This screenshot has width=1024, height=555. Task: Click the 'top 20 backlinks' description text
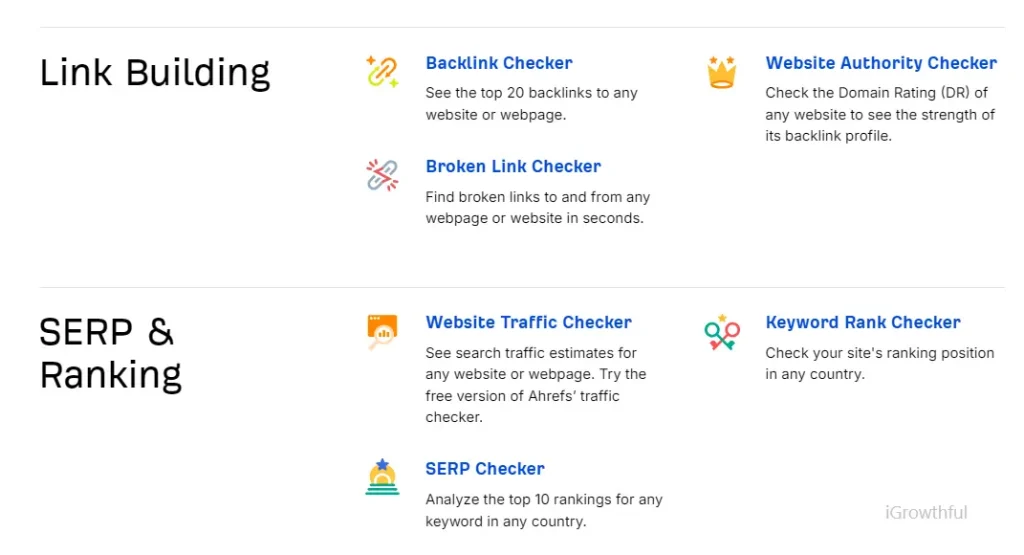532,104
